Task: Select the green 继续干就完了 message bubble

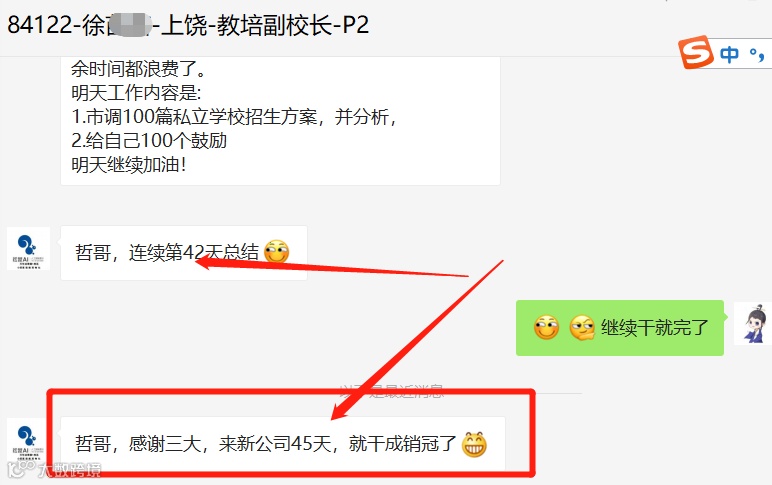Action: [620, 328]
